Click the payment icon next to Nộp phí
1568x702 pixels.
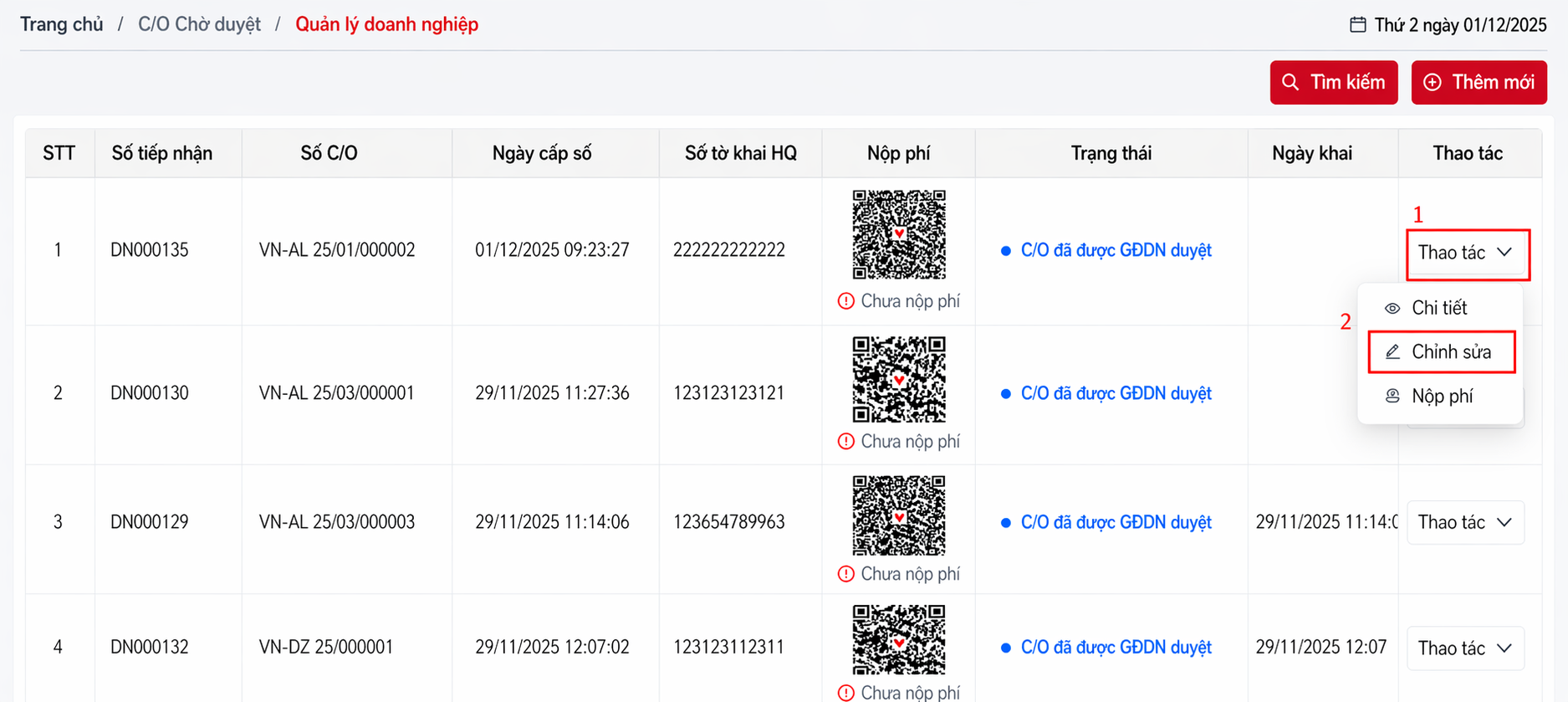(1392, 396)
